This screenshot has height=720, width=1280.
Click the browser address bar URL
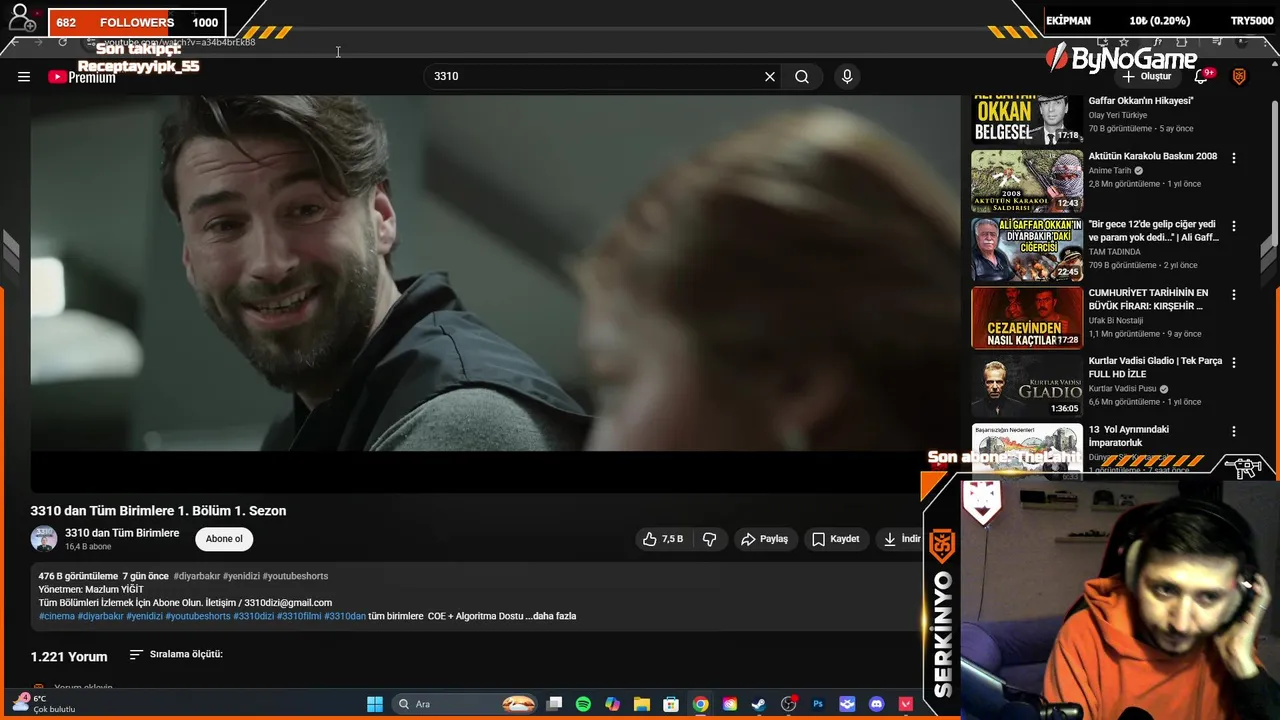coord(180,42)
